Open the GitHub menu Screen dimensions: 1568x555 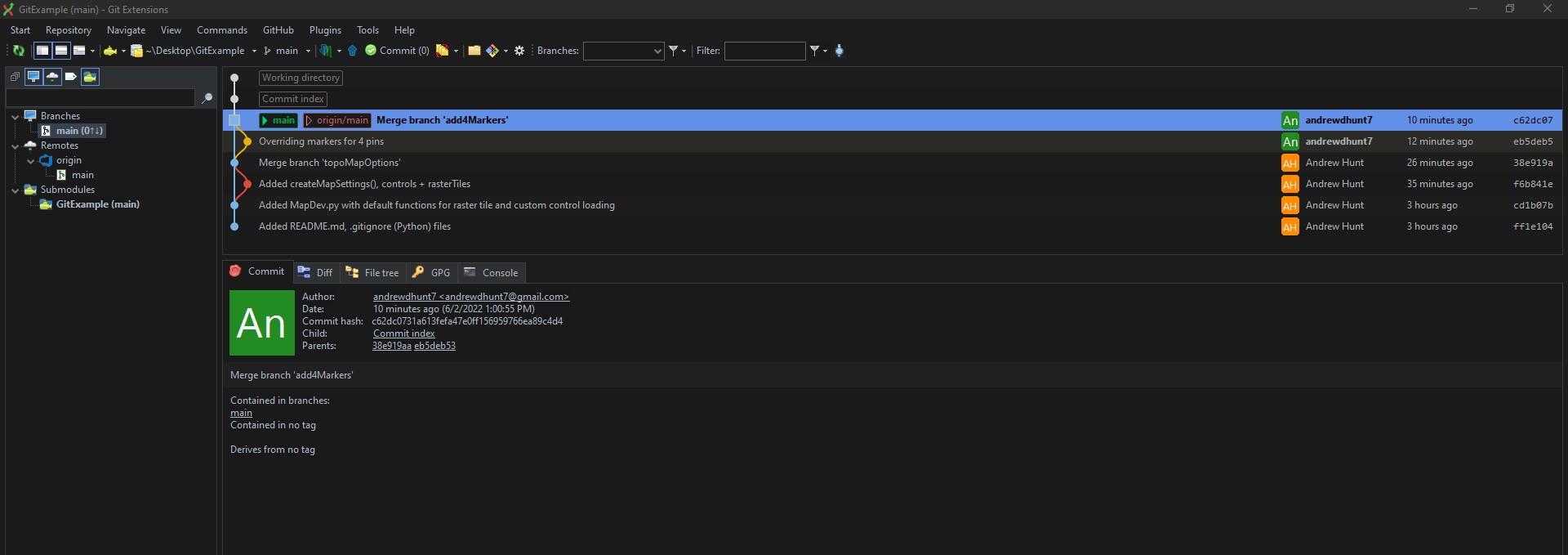[278, 30]
